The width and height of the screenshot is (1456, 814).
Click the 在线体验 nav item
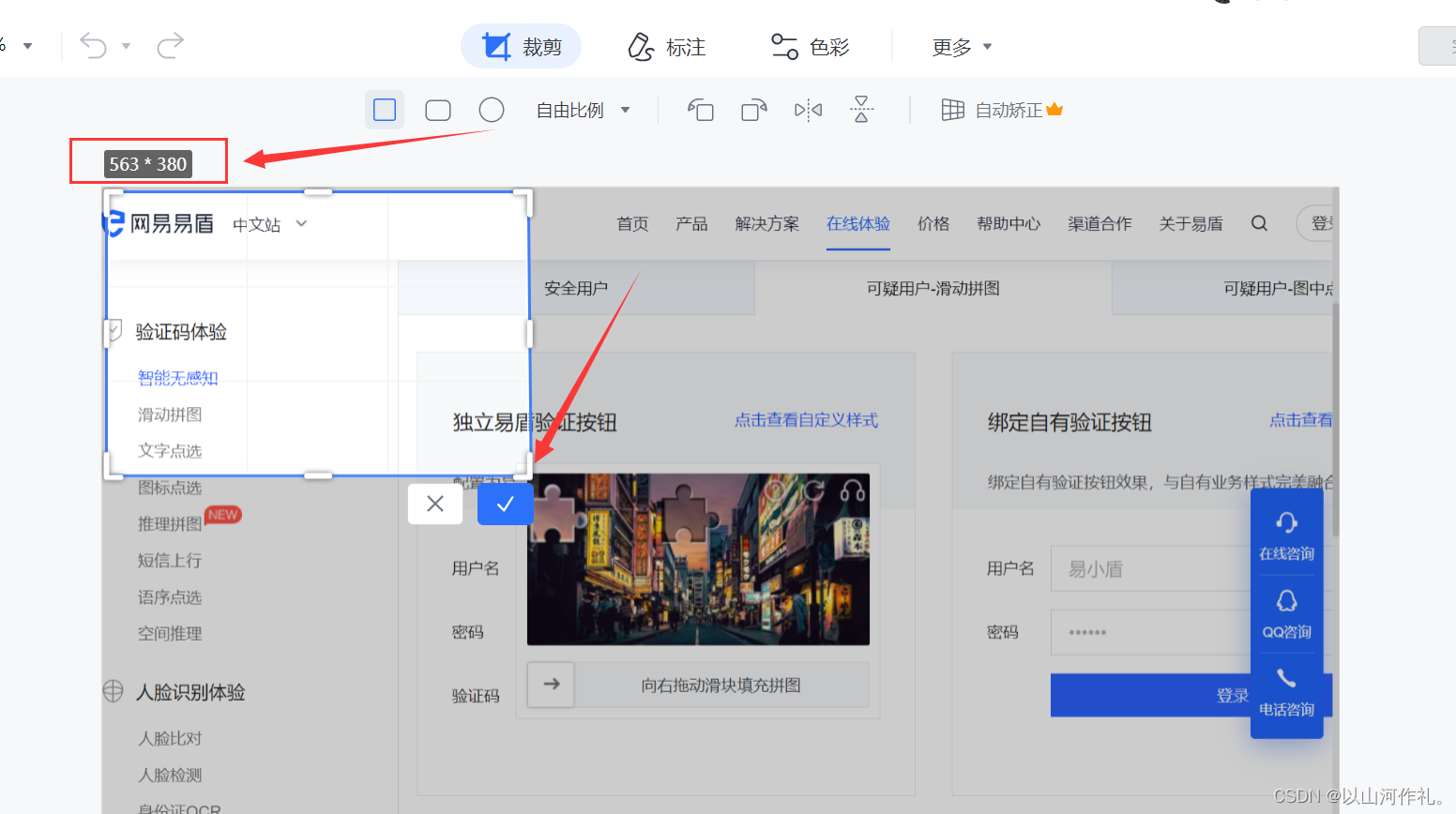point(858,224)
